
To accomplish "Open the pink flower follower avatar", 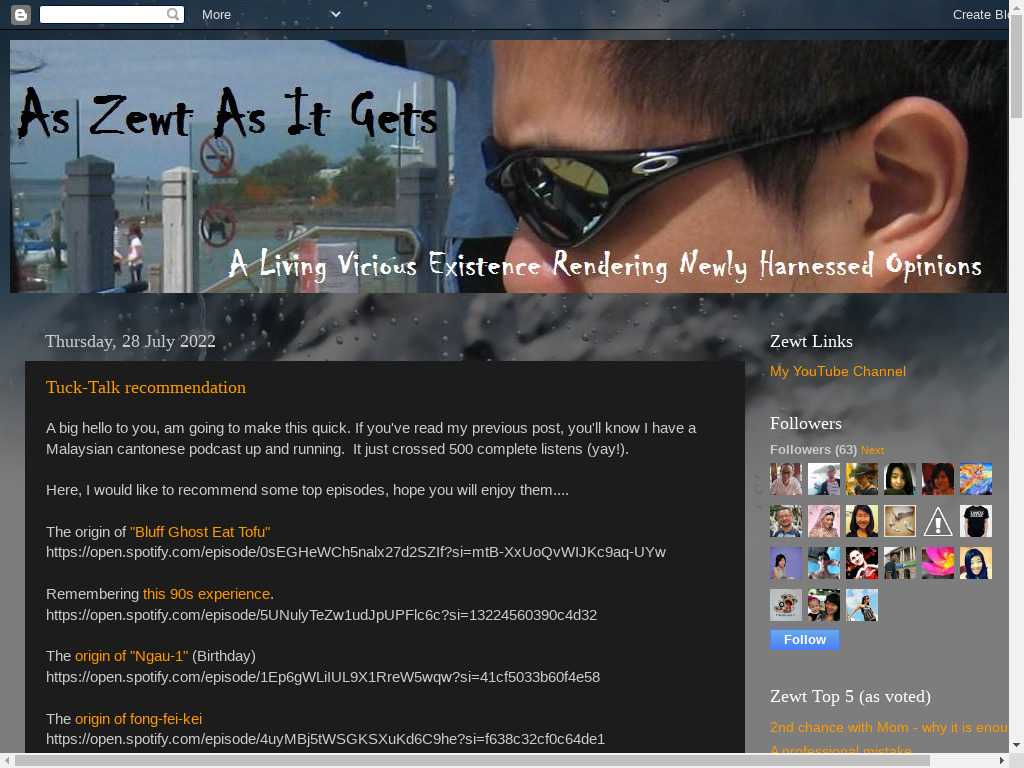I will click(938, 563).
